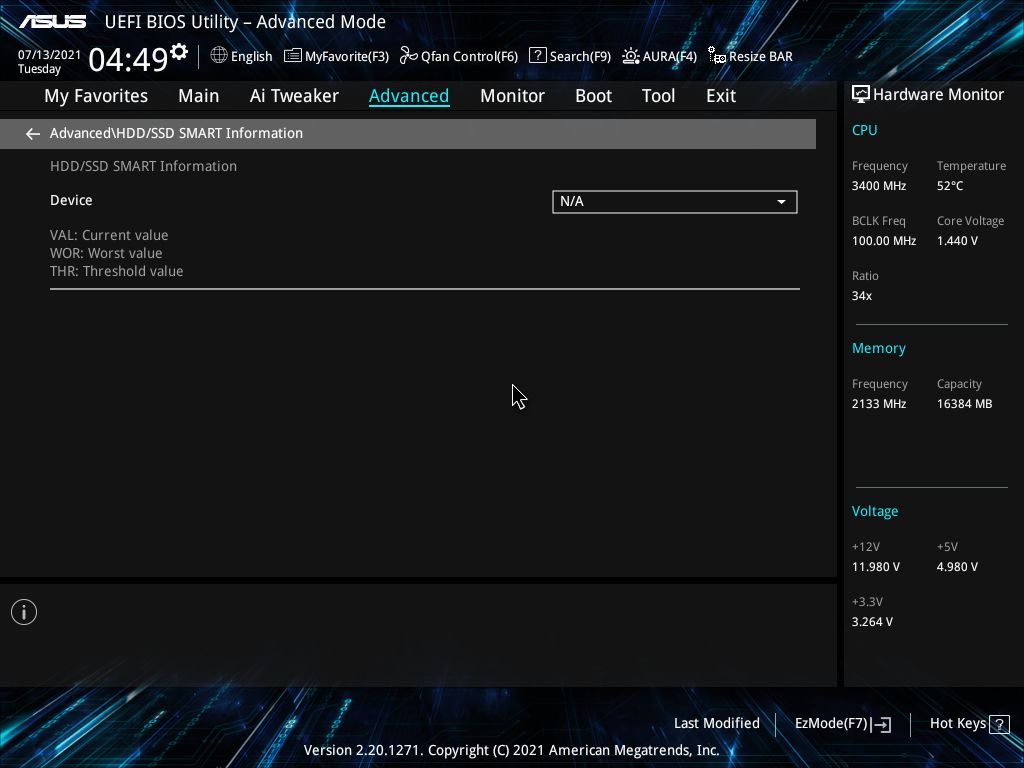The image size is (1024, 768).
Task: Click the Hardware Monitor display icon
Action: [x=861, y=95]
